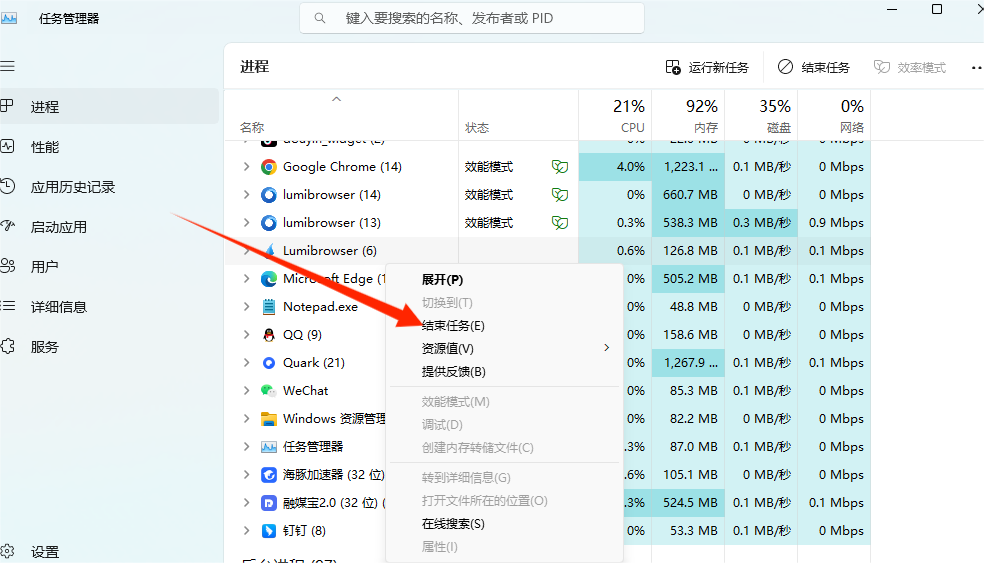Select Search online in context menu
Viewport: 984px width, 563px height.
(453, 524)
